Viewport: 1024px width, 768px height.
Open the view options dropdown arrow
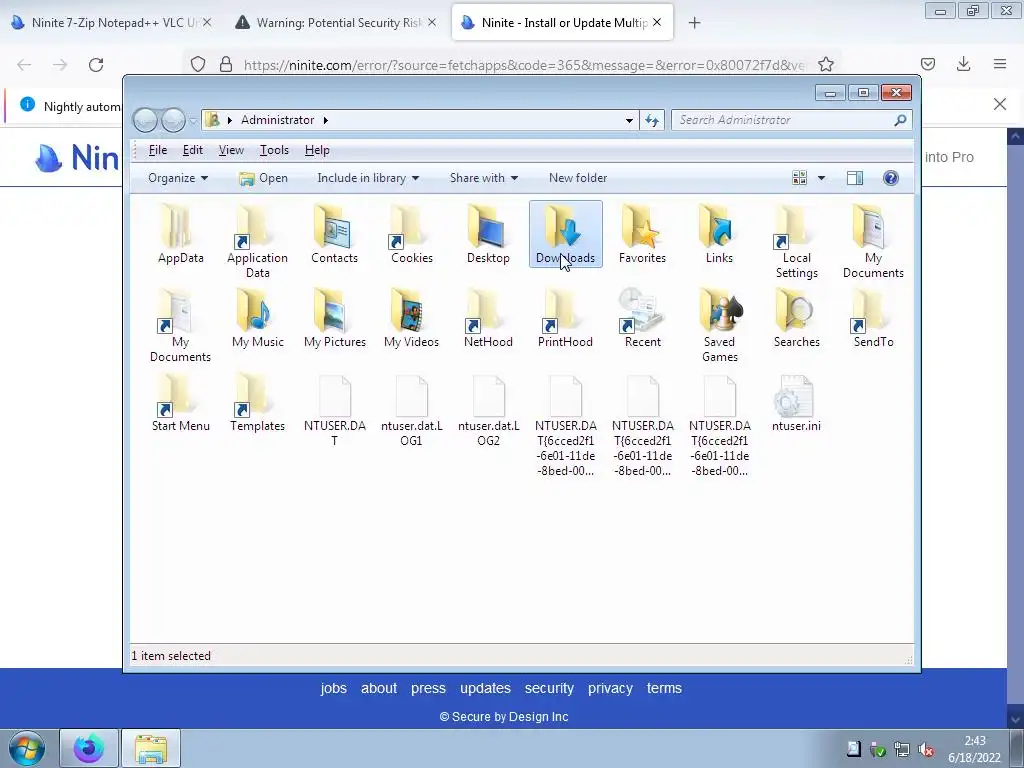click(x=822, y=178)
